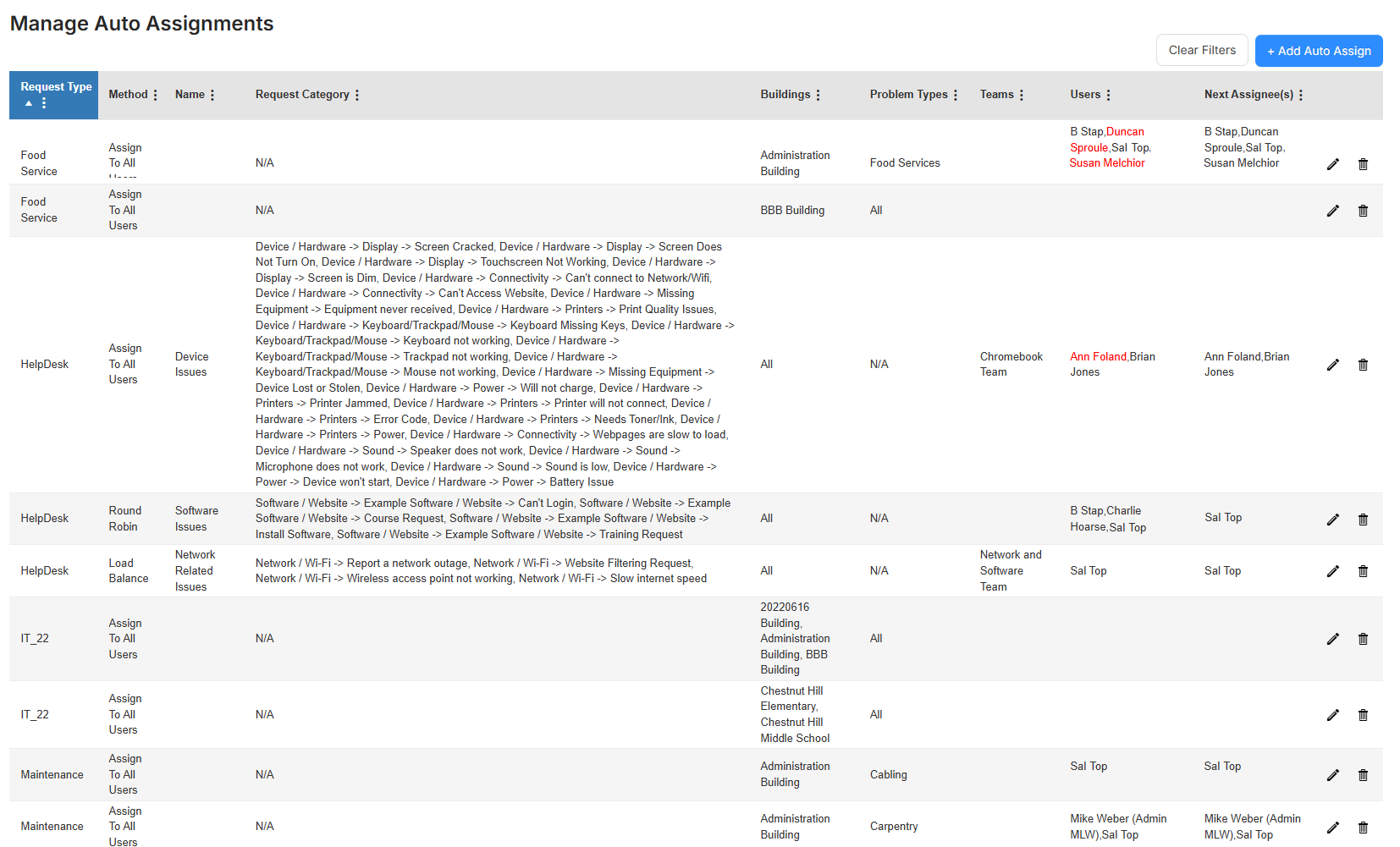Delete the first Food Service assignment

1363,163
